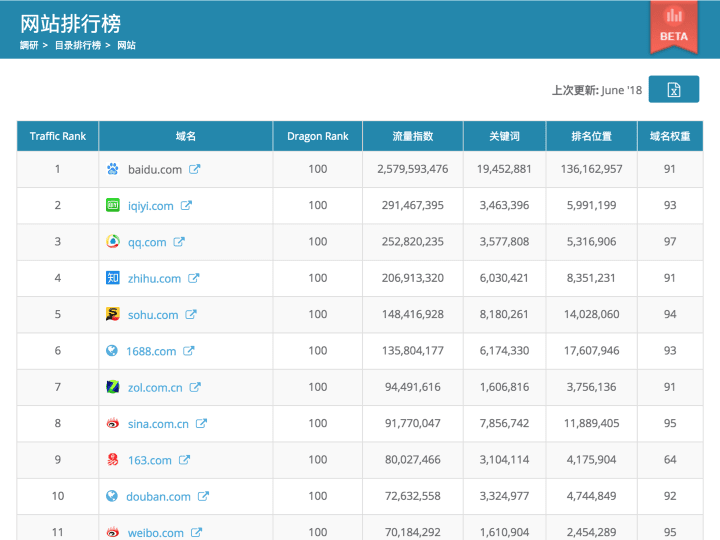Image resolution: width=720 pixels, height=540 pixels.
Task: Select traffic value 2,579,593,476
Action: (413, 169)
